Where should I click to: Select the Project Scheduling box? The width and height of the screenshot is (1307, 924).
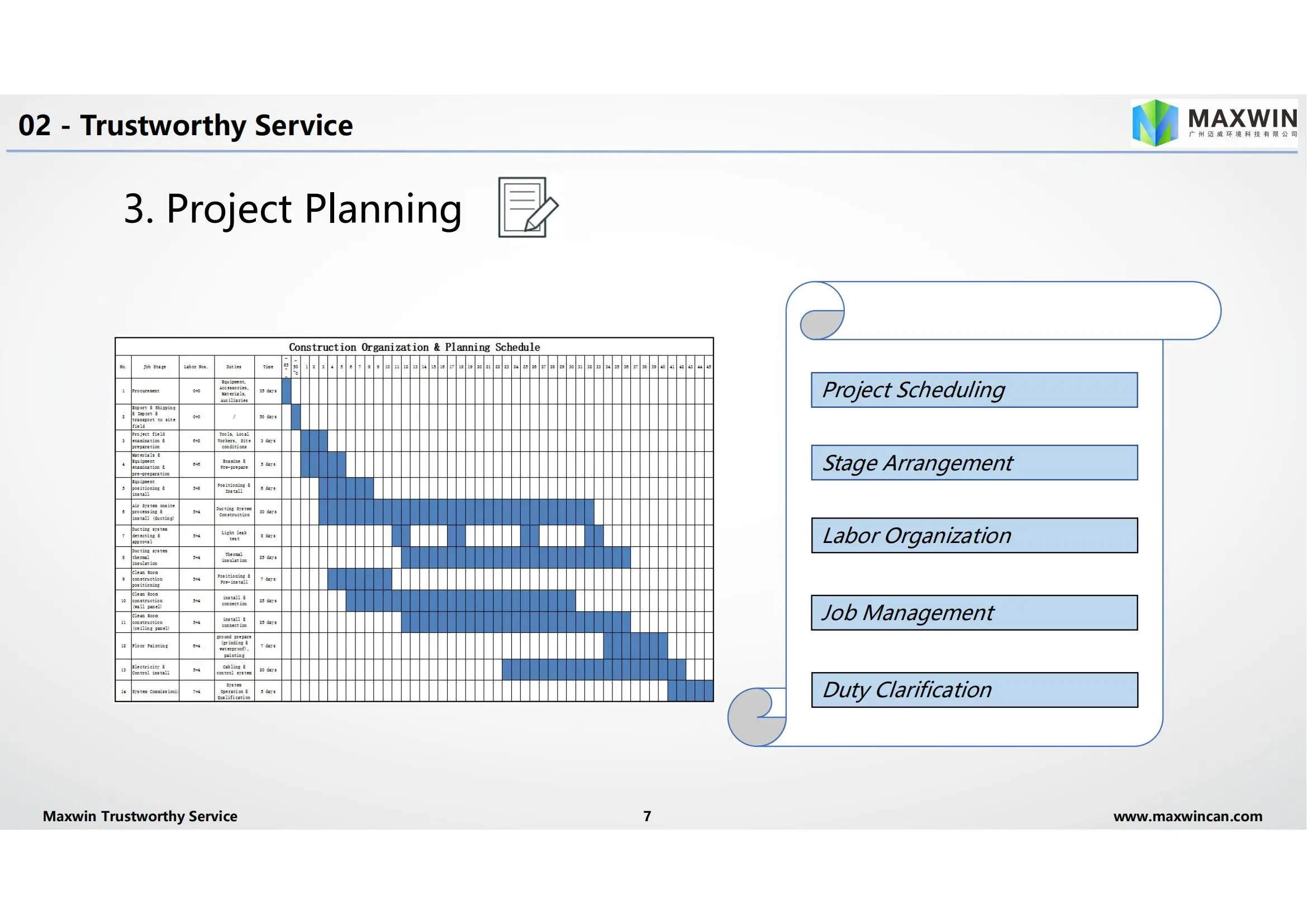[975, 390]
